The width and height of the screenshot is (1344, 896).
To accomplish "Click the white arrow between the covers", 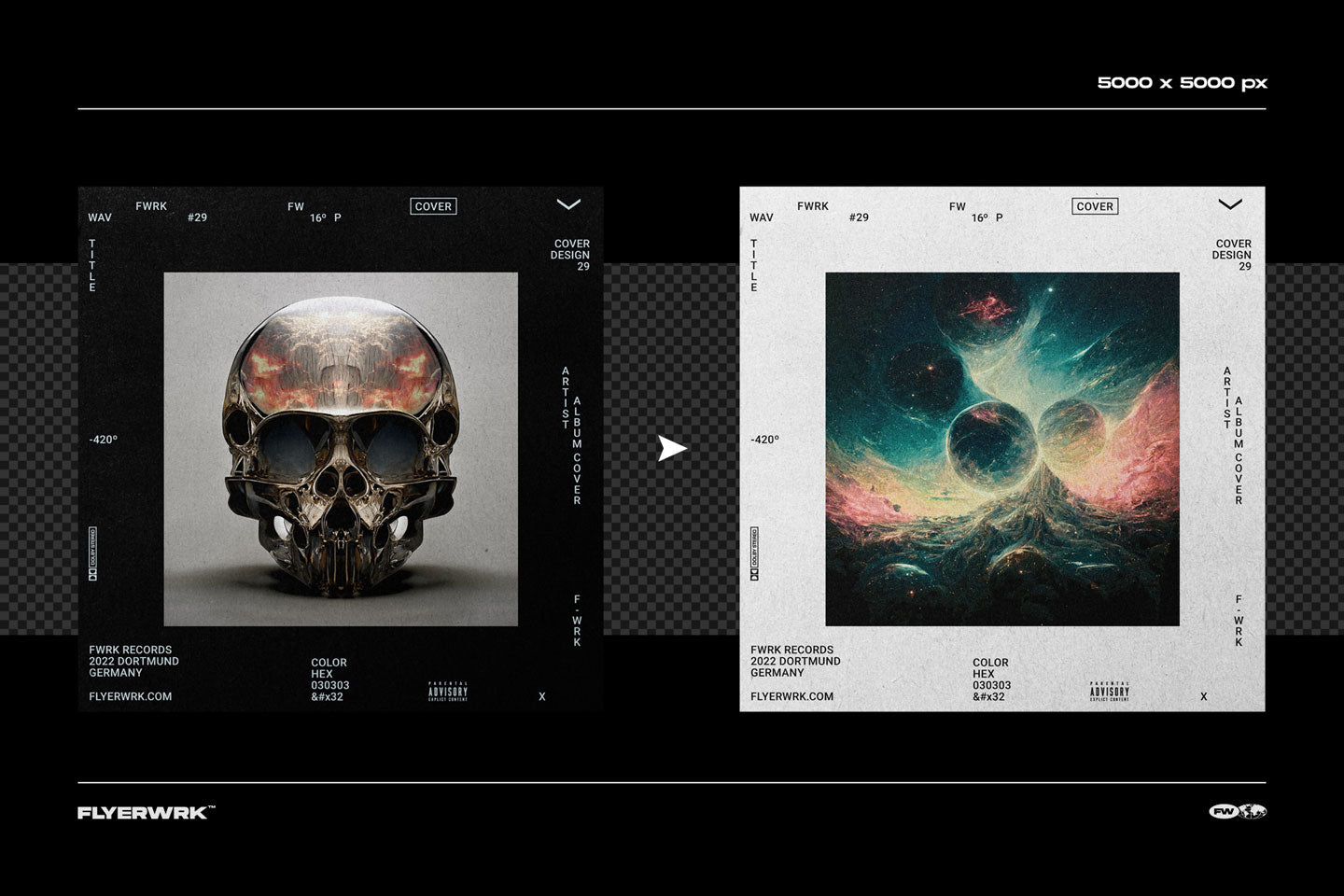I will pyautogui.click(x=672, y=449).
